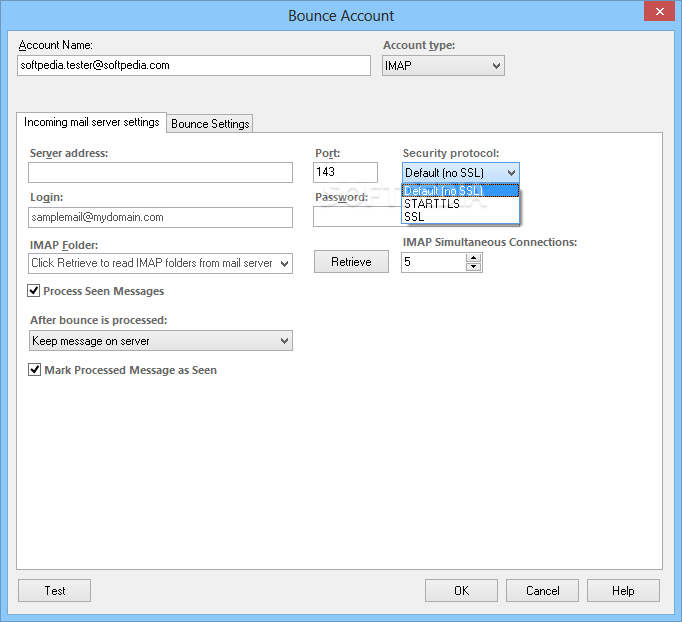This screenshot has width=682, height=622.
Task: Click the Cancel button
Action: 542,591
